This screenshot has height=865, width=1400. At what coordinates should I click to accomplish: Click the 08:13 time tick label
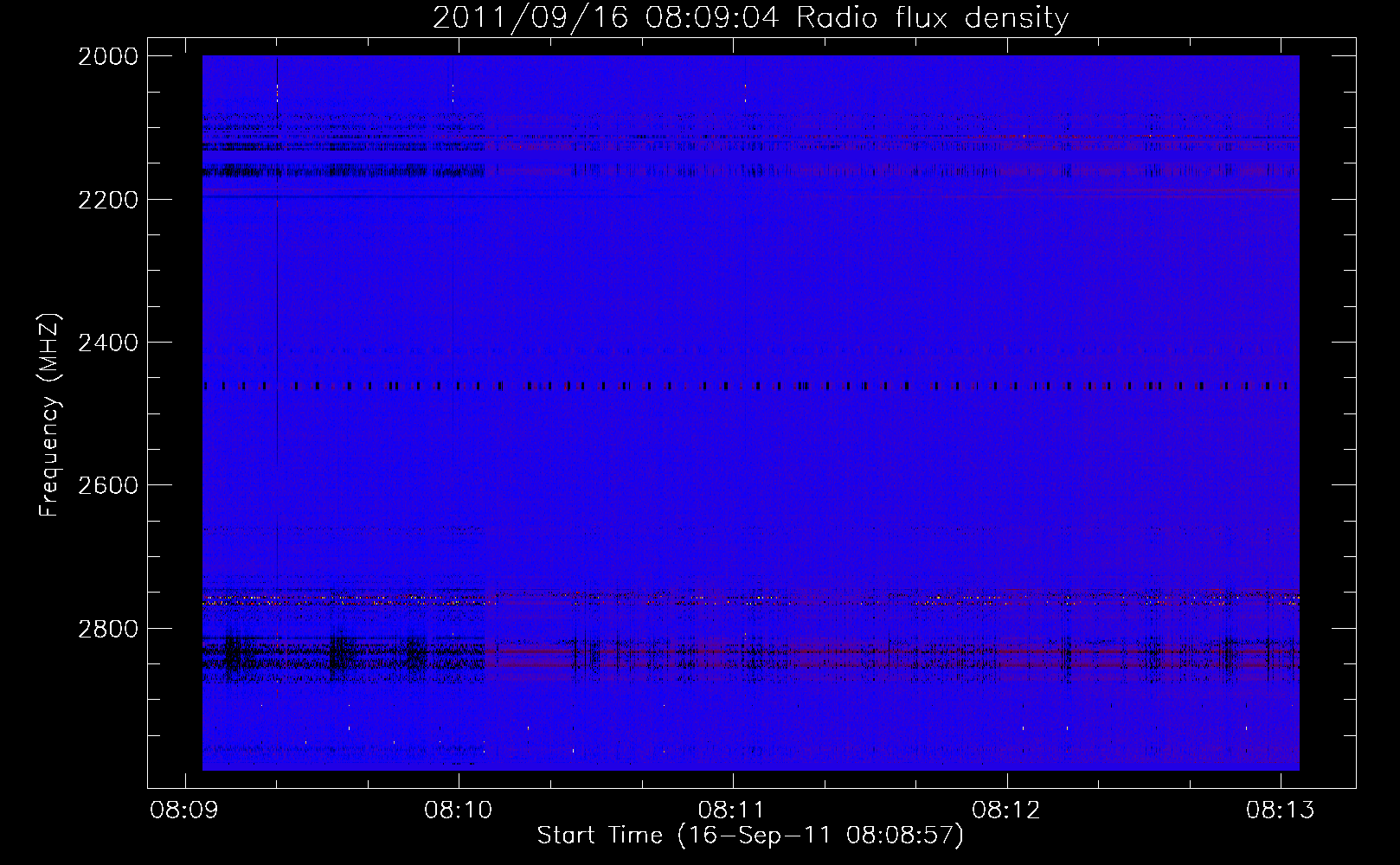(1281, 810)
